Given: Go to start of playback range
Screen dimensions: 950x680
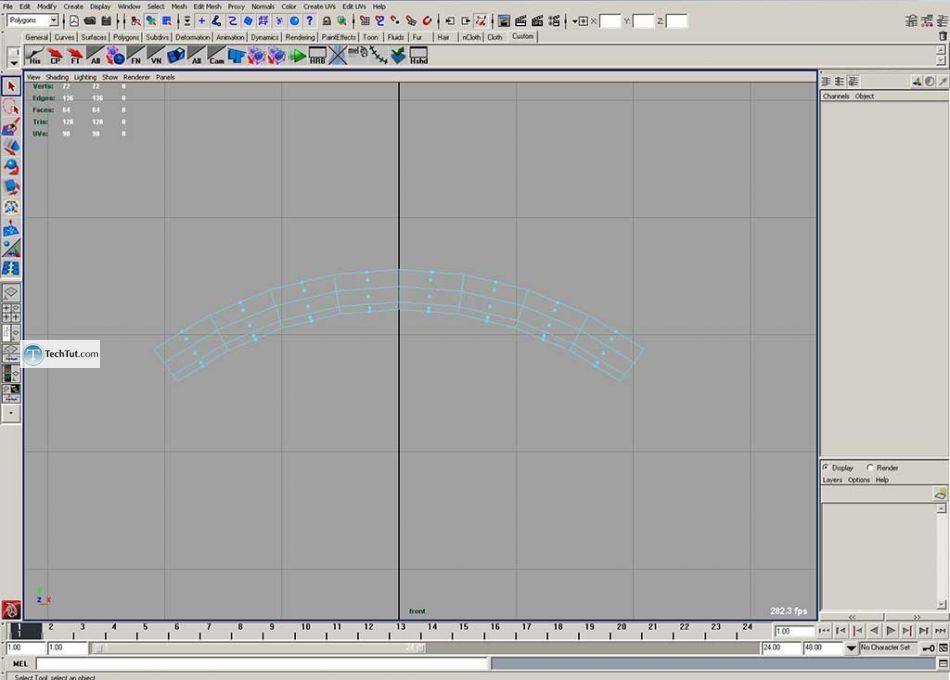Looking at the screenshot, I should click(x=824, y=631).
